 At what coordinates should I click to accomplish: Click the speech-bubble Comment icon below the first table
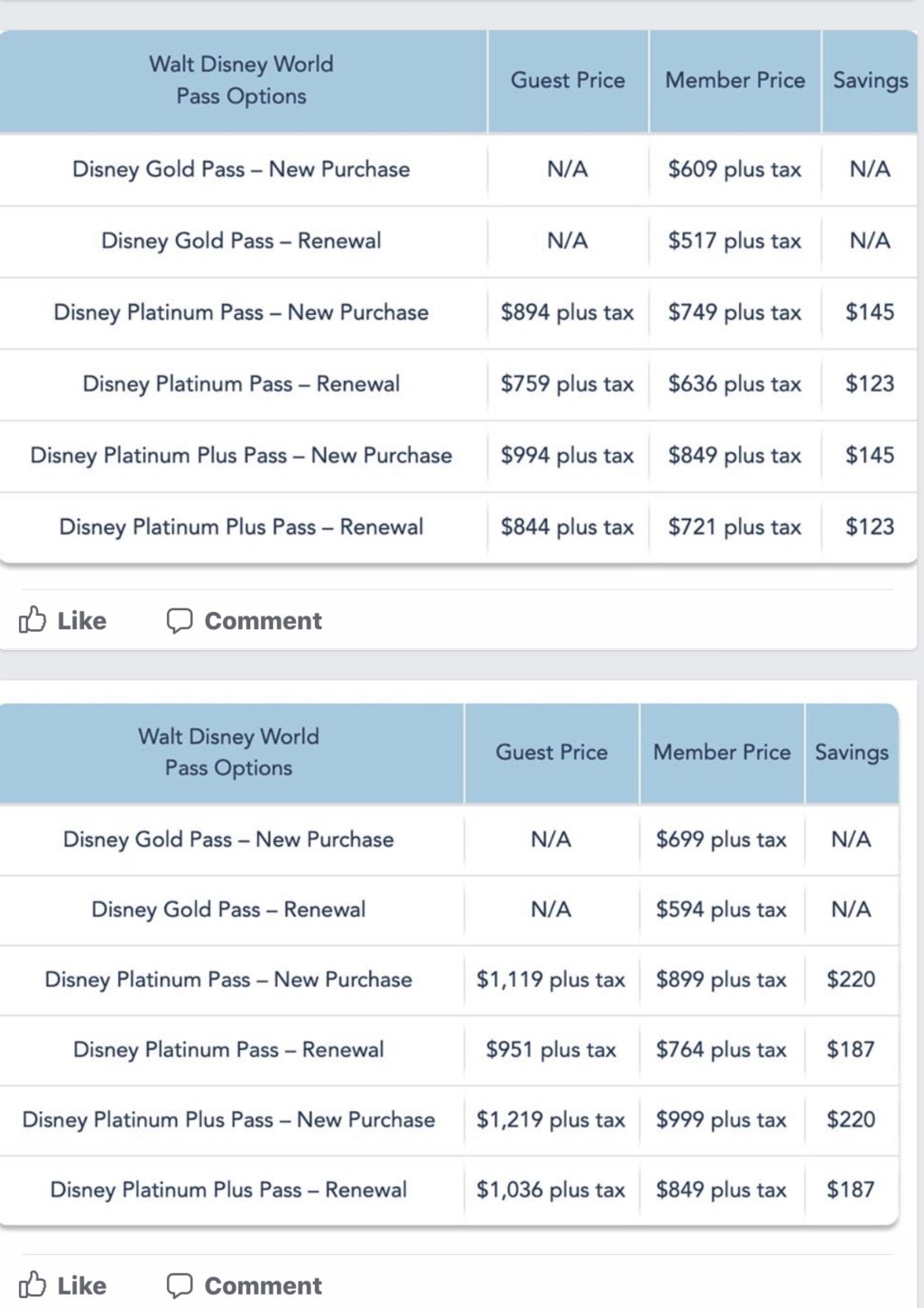pyautogui.click(x=180, y=620)
